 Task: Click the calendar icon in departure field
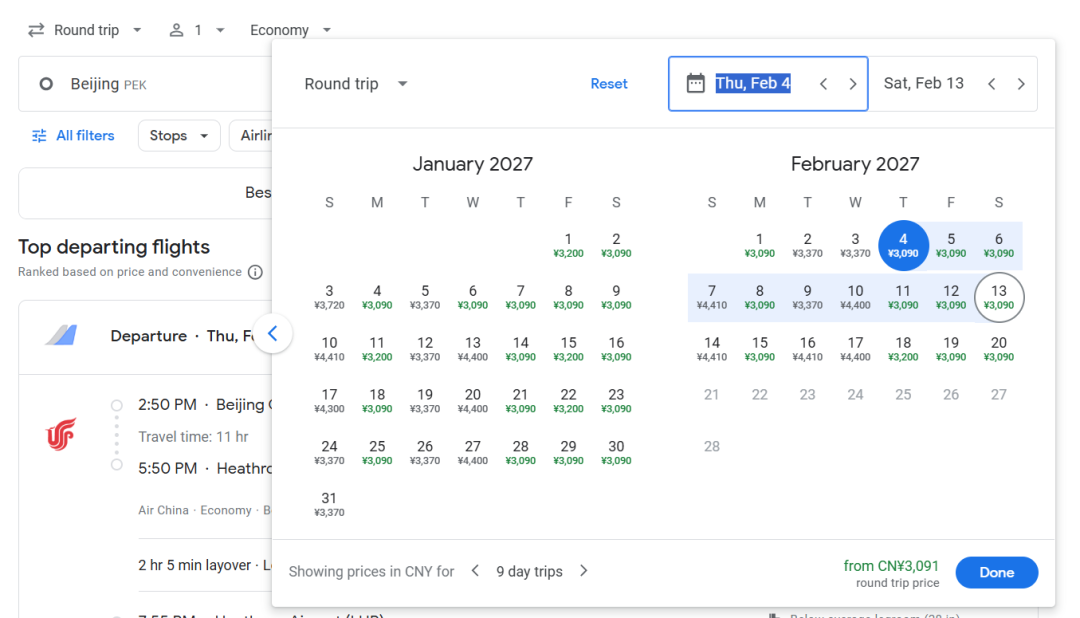(x=695, y=84)
